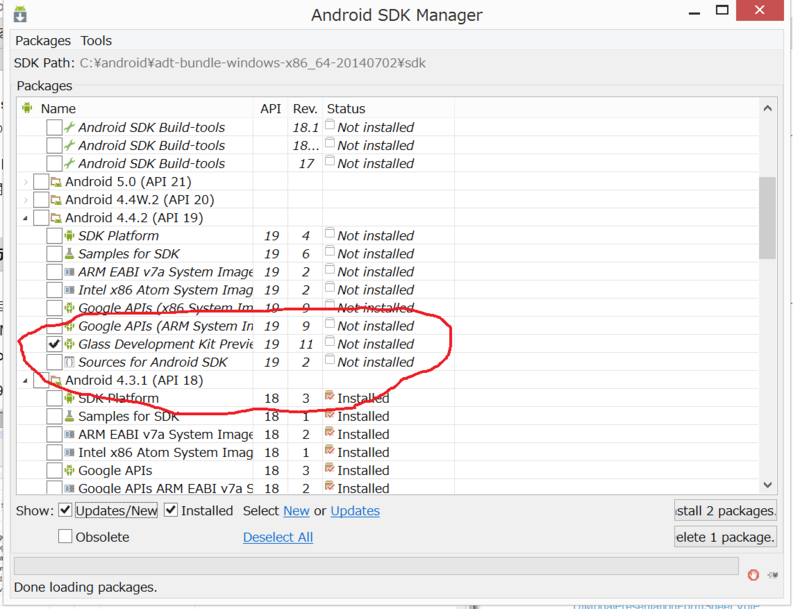
Task: Click the folder icon beside Android 4.4.2 (API 19)
Action: [56, 218]
